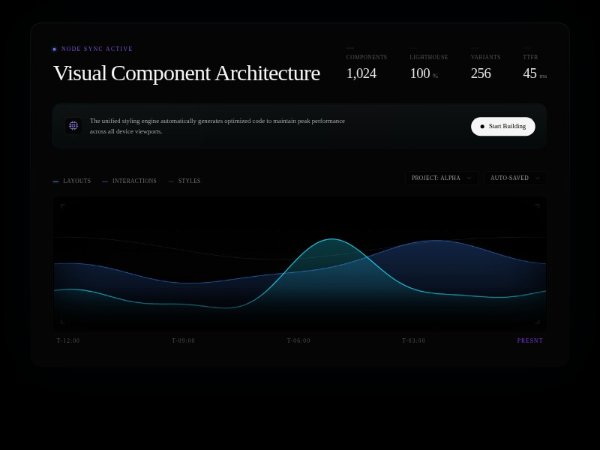The height and width of the screenshot is (450, 600).
Task: Click the globe icon in the info banner
Action: tap(73, 126)
